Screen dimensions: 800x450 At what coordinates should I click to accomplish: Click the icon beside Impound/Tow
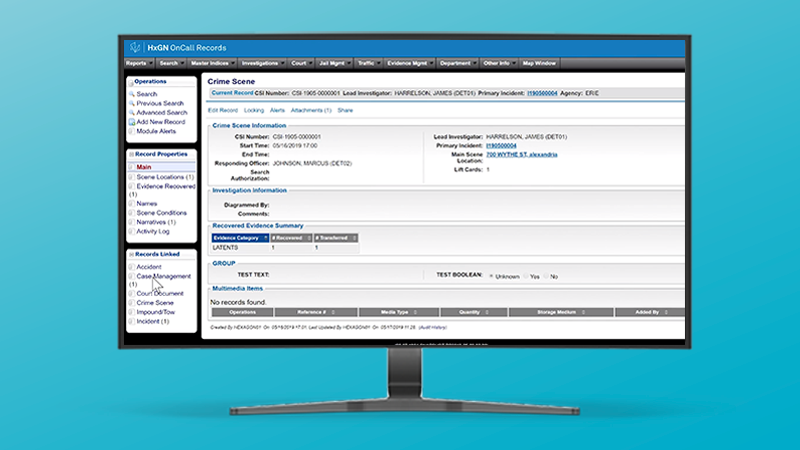click(132, 312)
